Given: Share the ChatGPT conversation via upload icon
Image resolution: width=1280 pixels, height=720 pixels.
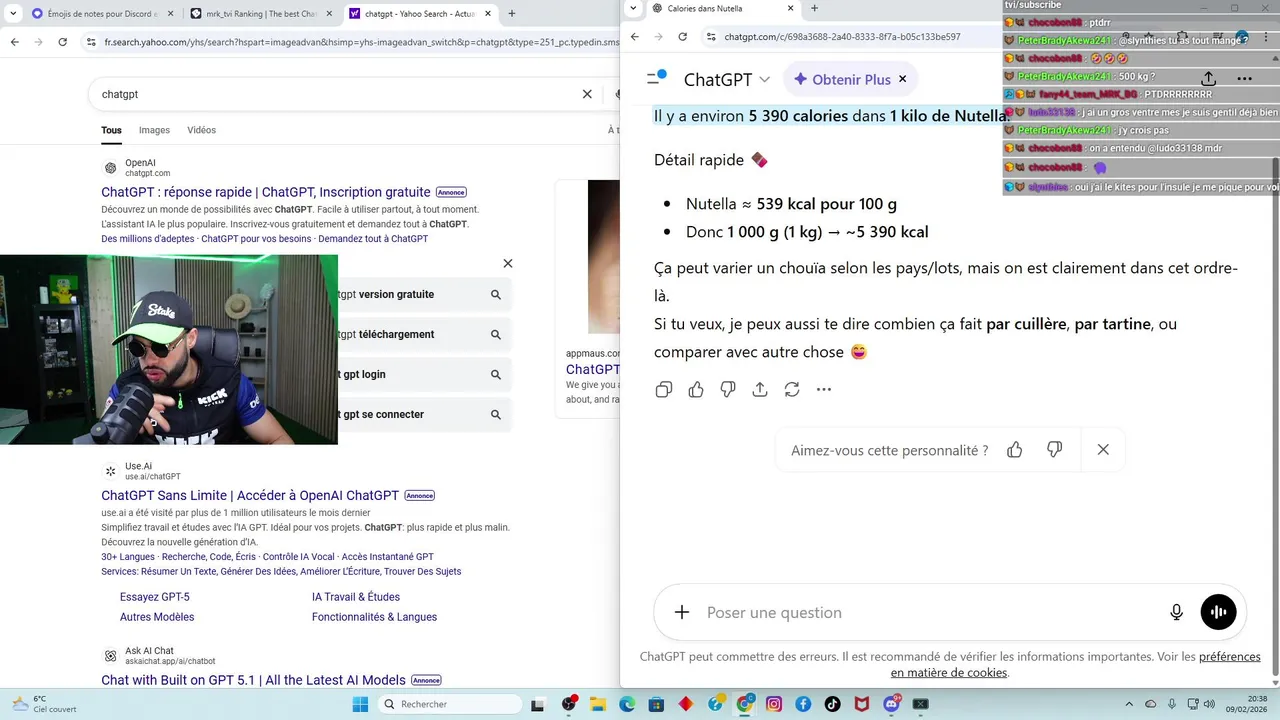Looking at the screenshot, I should pyautogui.click(x=1208, y=78).
